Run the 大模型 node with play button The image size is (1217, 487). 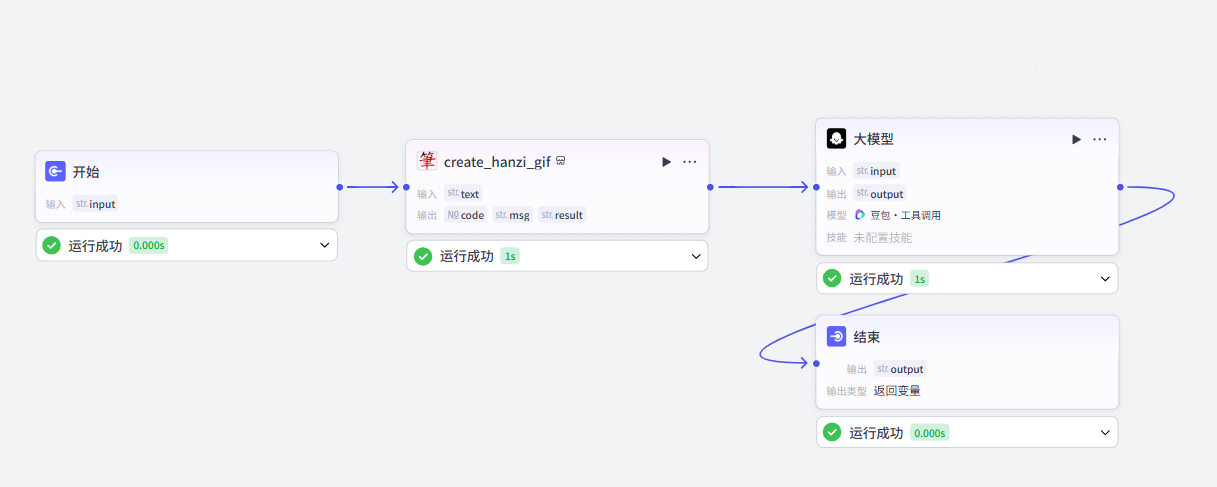coord(1076,139)
